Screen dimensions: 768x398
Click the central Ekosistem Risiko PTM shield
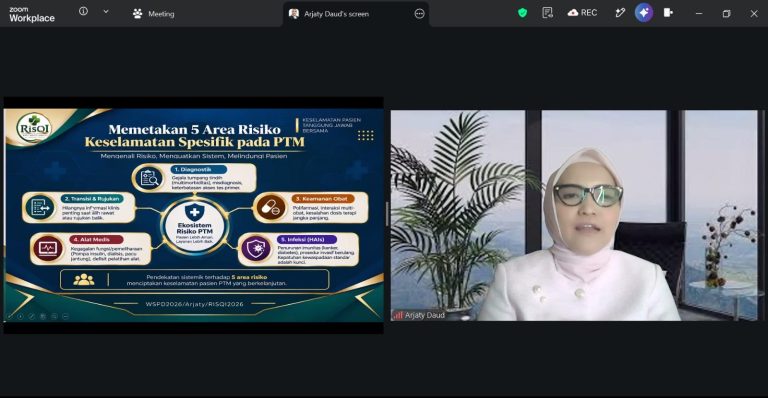tap(194, 212)
